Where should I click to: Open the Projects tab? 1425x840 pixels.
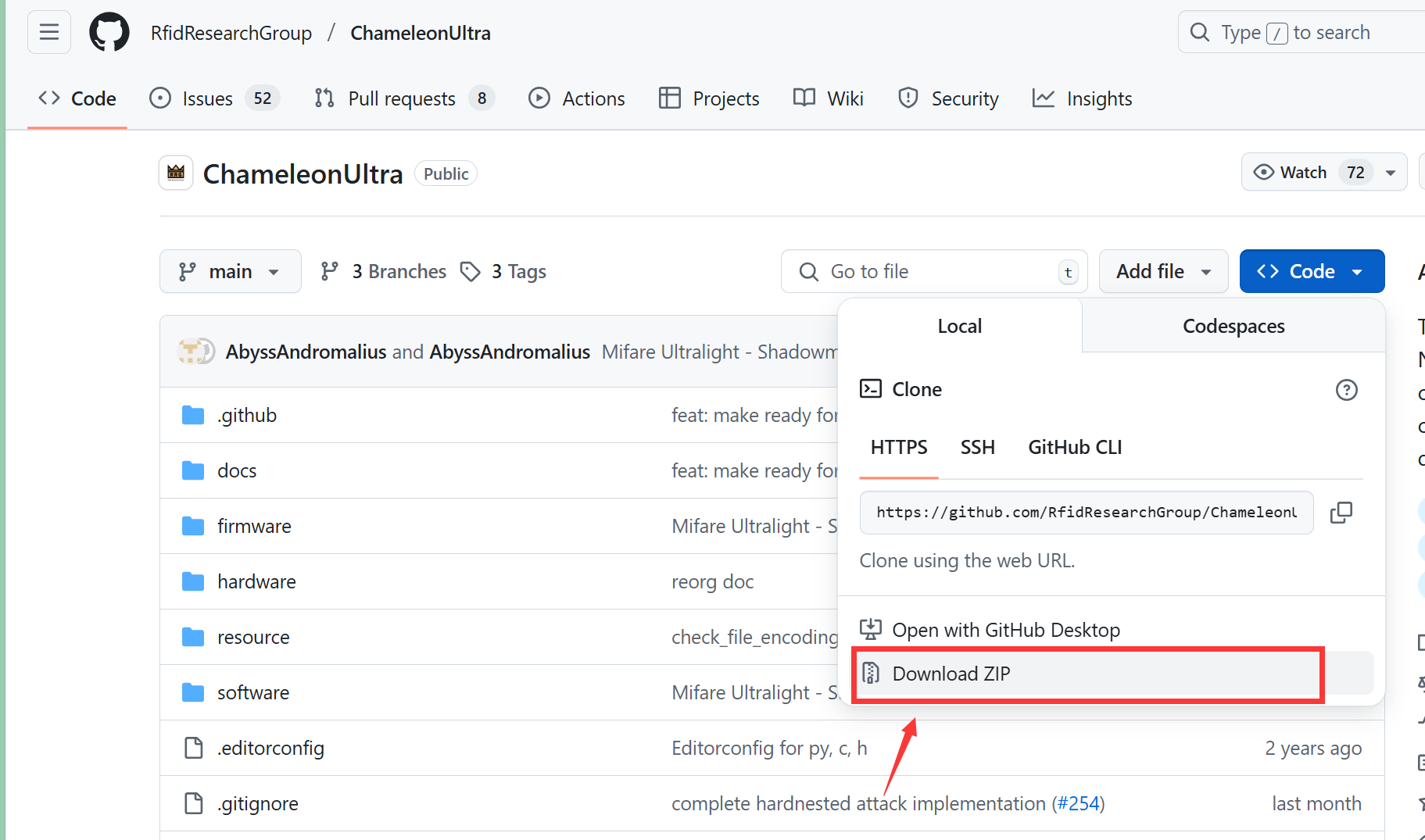point(709,98)
